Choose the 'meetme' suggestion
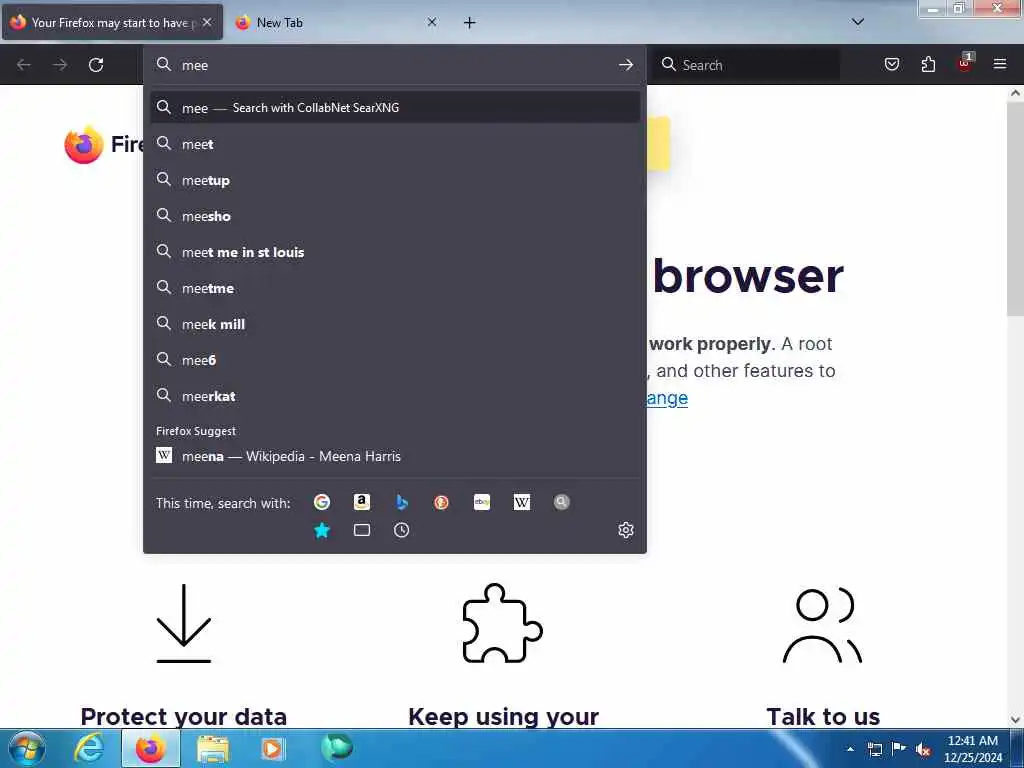This screenshot has height=768, width=1024. [x=394, y=287]
